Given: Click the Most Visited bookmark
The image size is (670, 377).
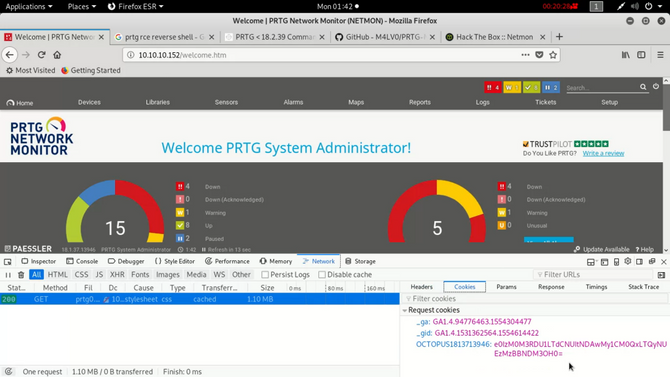Looking at the screenshot, I should [x=30, y=70].
